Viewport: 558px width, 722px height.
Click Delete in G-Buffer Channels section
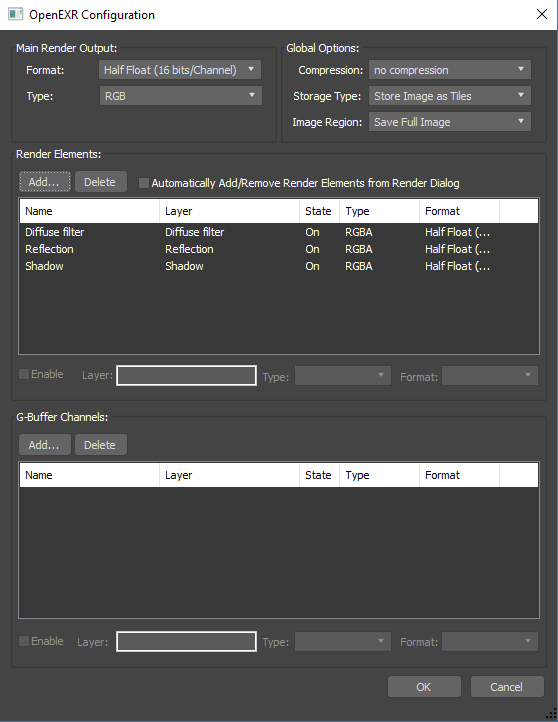coord(100,445)
